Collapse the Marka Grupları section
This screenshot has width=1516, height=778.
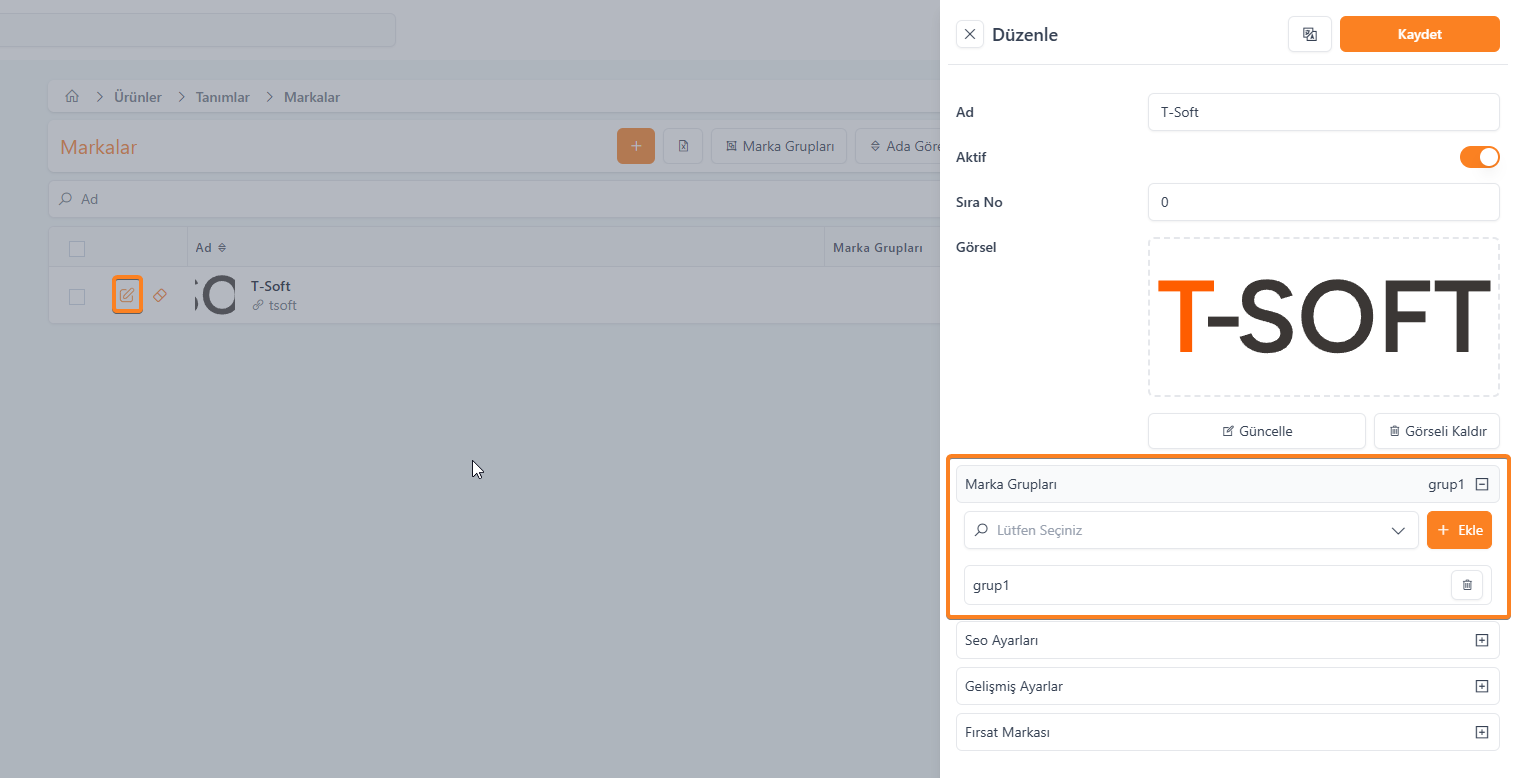point(1481,484)
